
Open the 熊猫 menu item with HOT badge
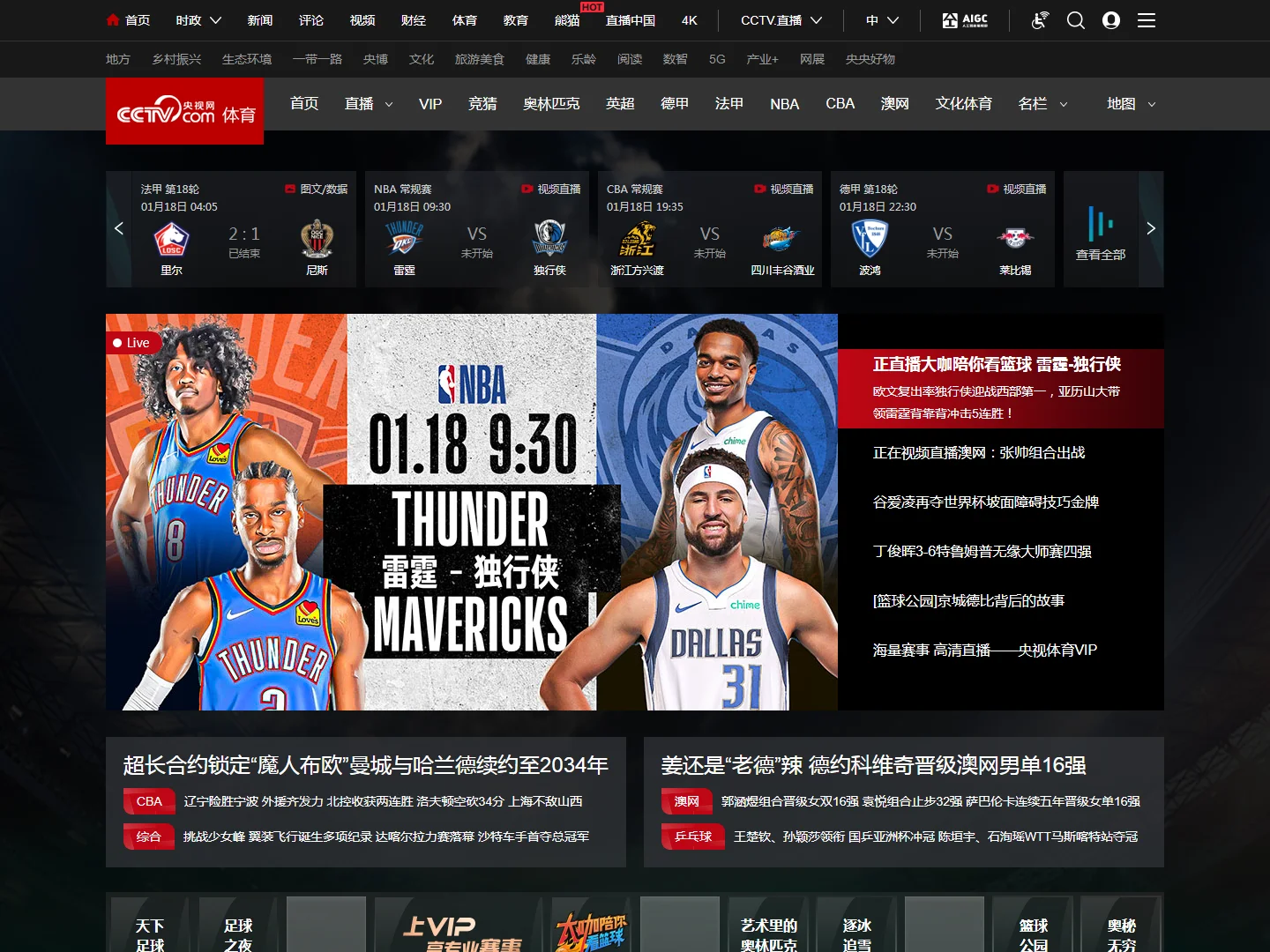(x=567, y=20)
